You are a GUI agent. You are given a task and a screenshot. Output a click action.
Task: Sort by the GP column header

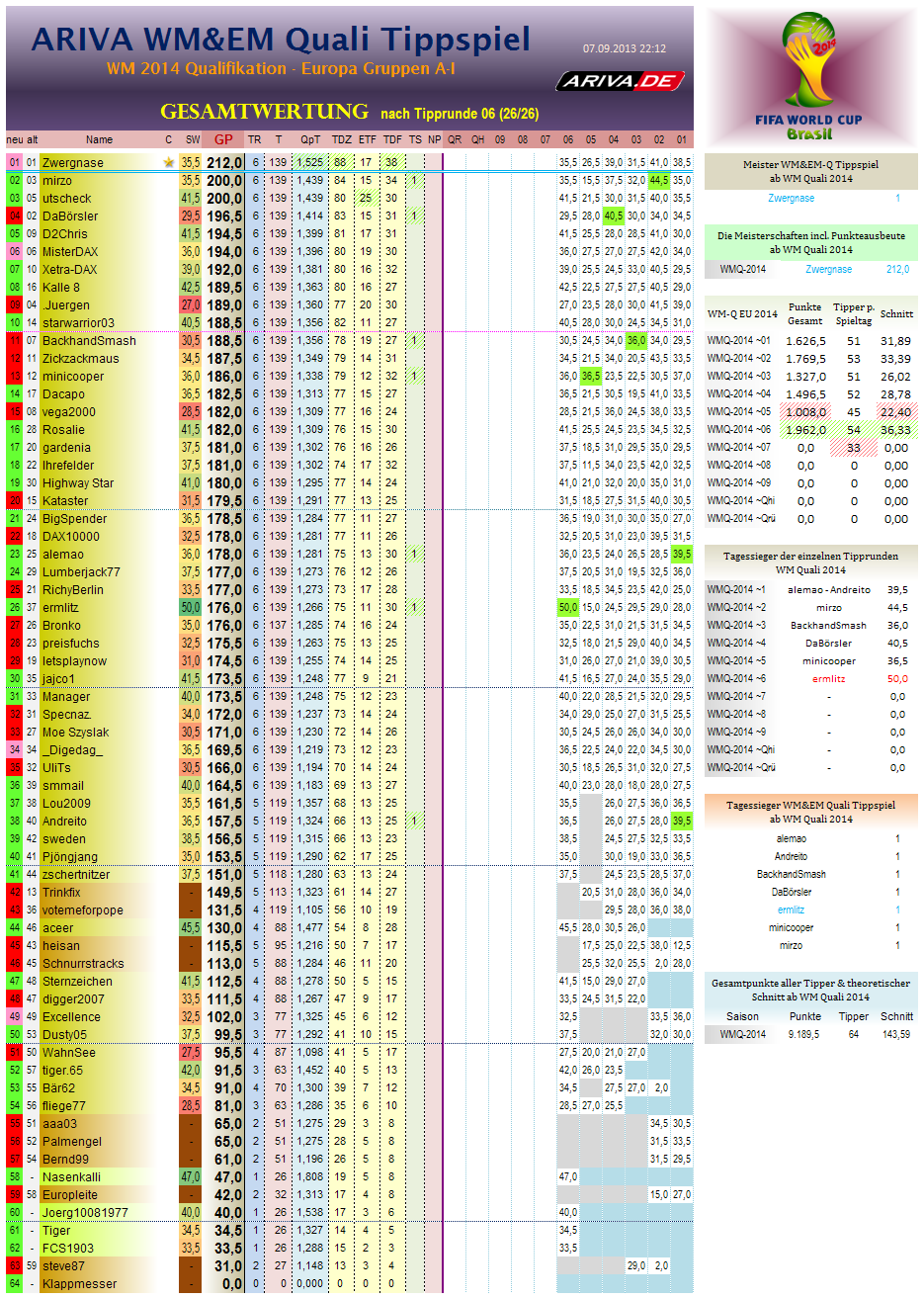pos(225,139)
